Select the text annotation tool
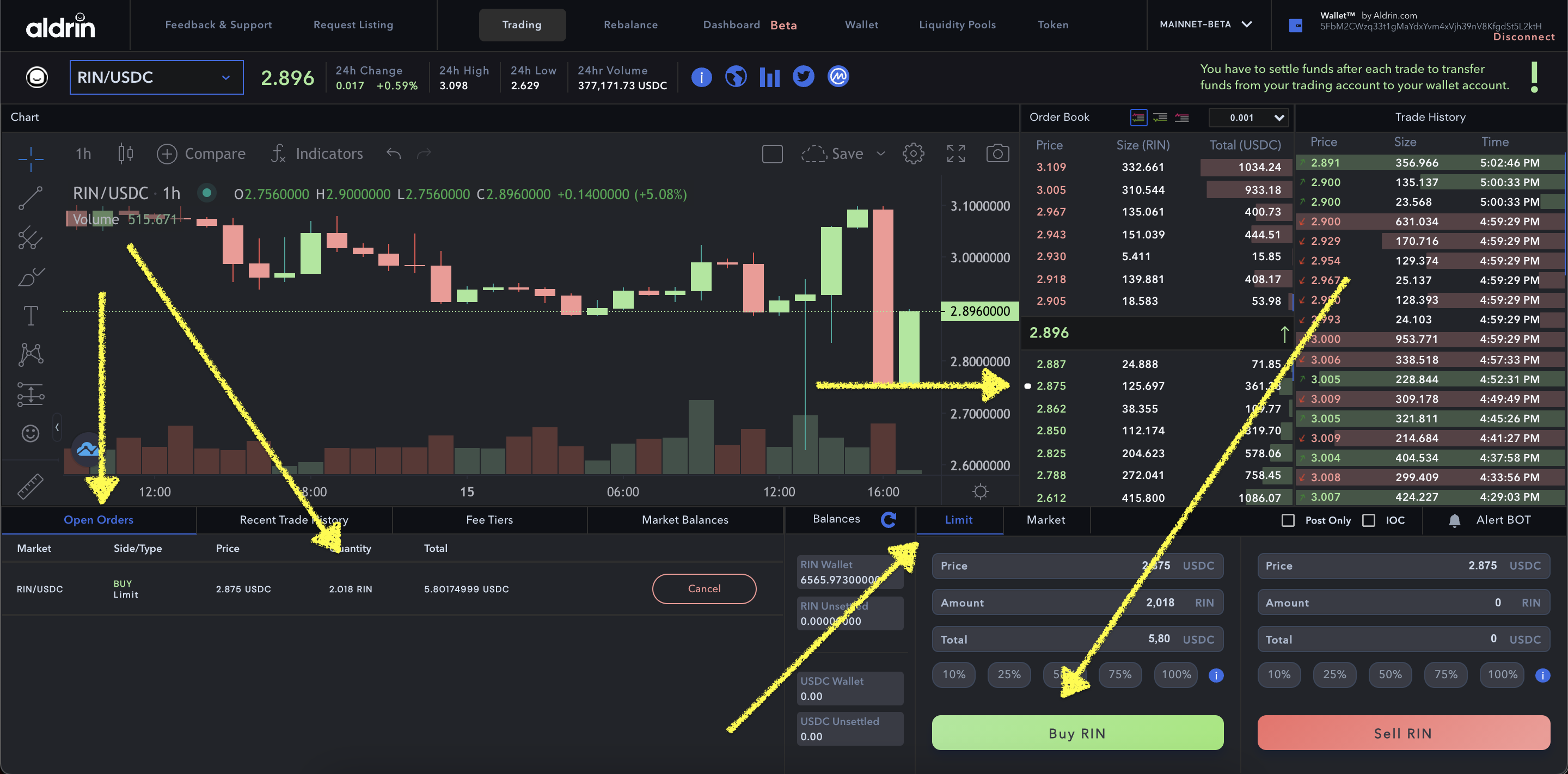Image resolution: width=1568 pixels, height=774 pixels. click(x=30, y=316)
